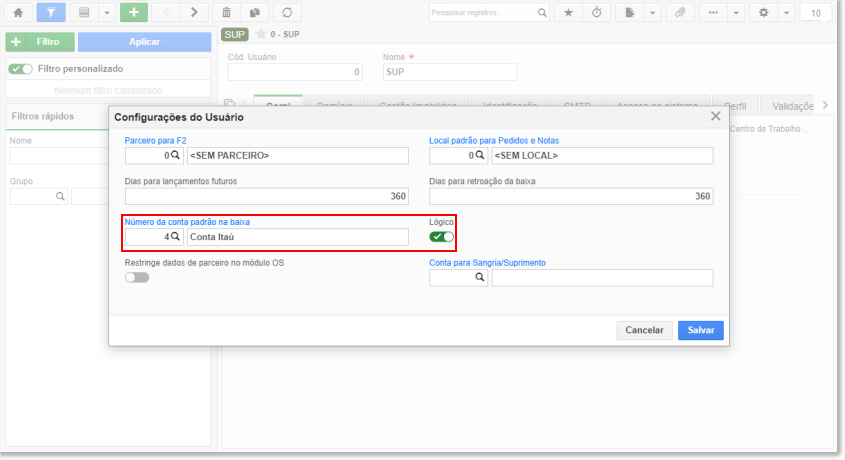Viewport: 845px width, 460px height.
Task: Click the Nenhum filtro cadastrado text
Action: click(108, 90)
